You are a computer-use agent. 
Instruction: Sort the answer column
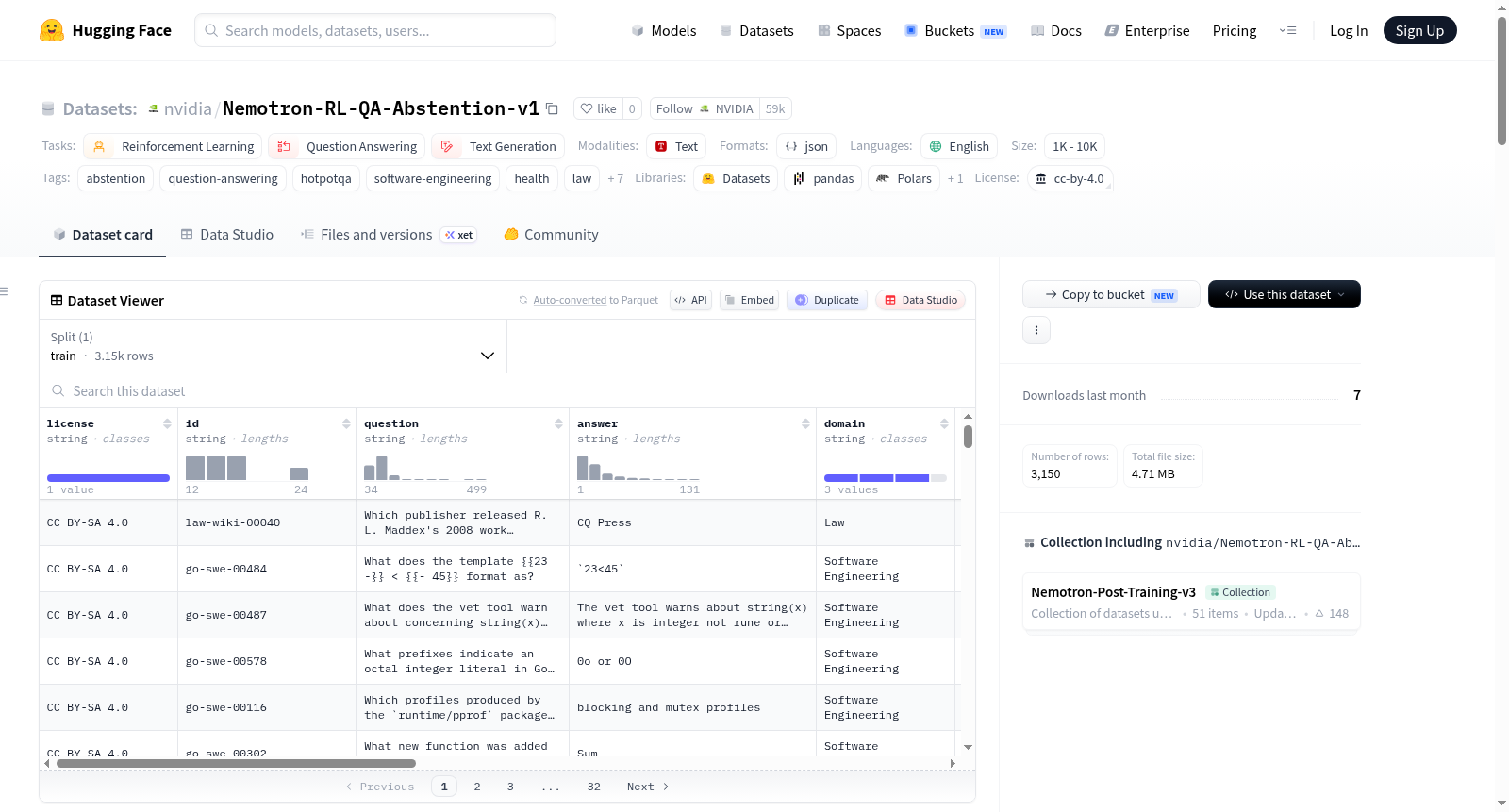click(x=805, y=423)
